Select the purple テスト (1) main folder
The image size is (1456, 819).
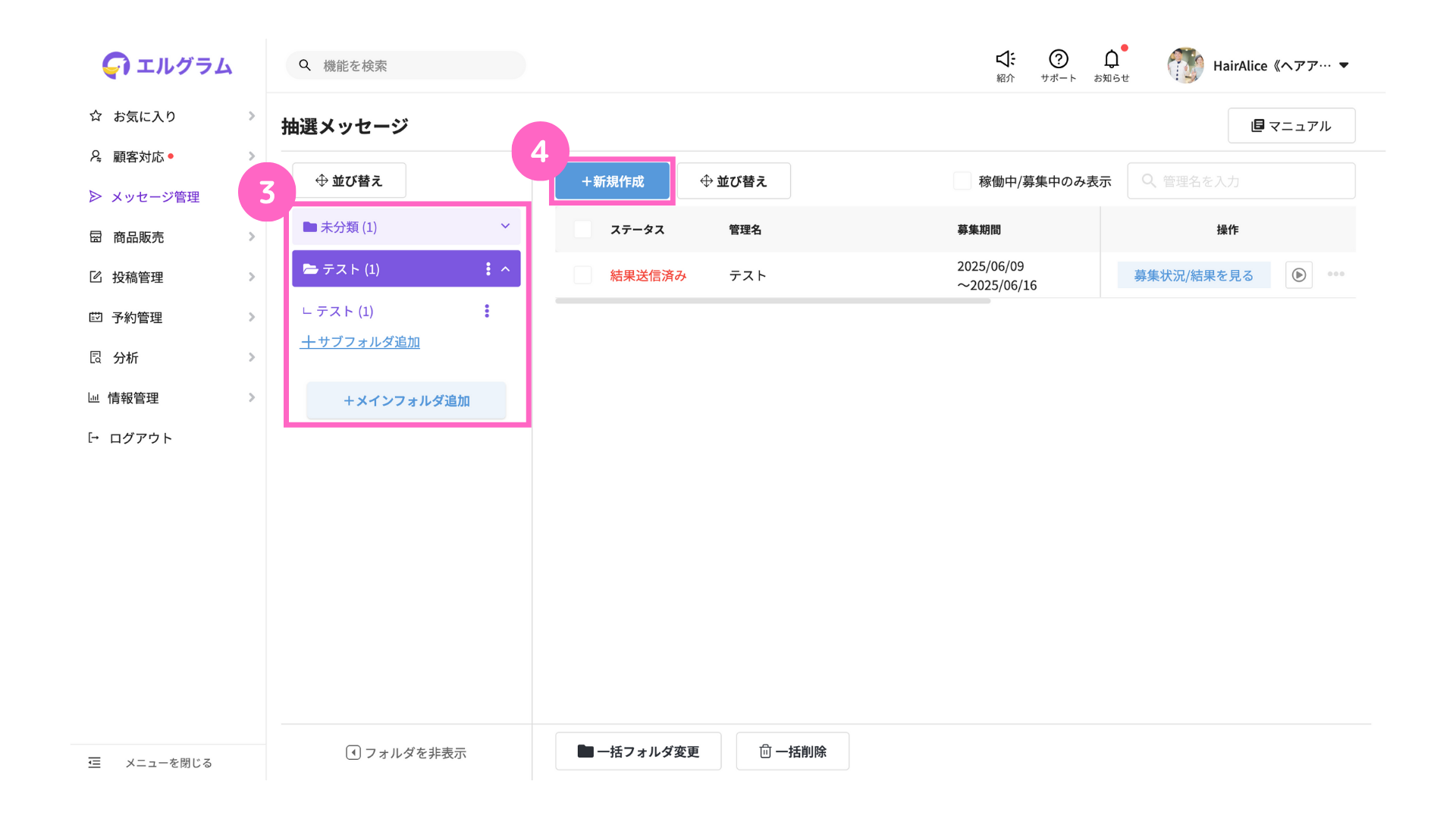[406, 268]
